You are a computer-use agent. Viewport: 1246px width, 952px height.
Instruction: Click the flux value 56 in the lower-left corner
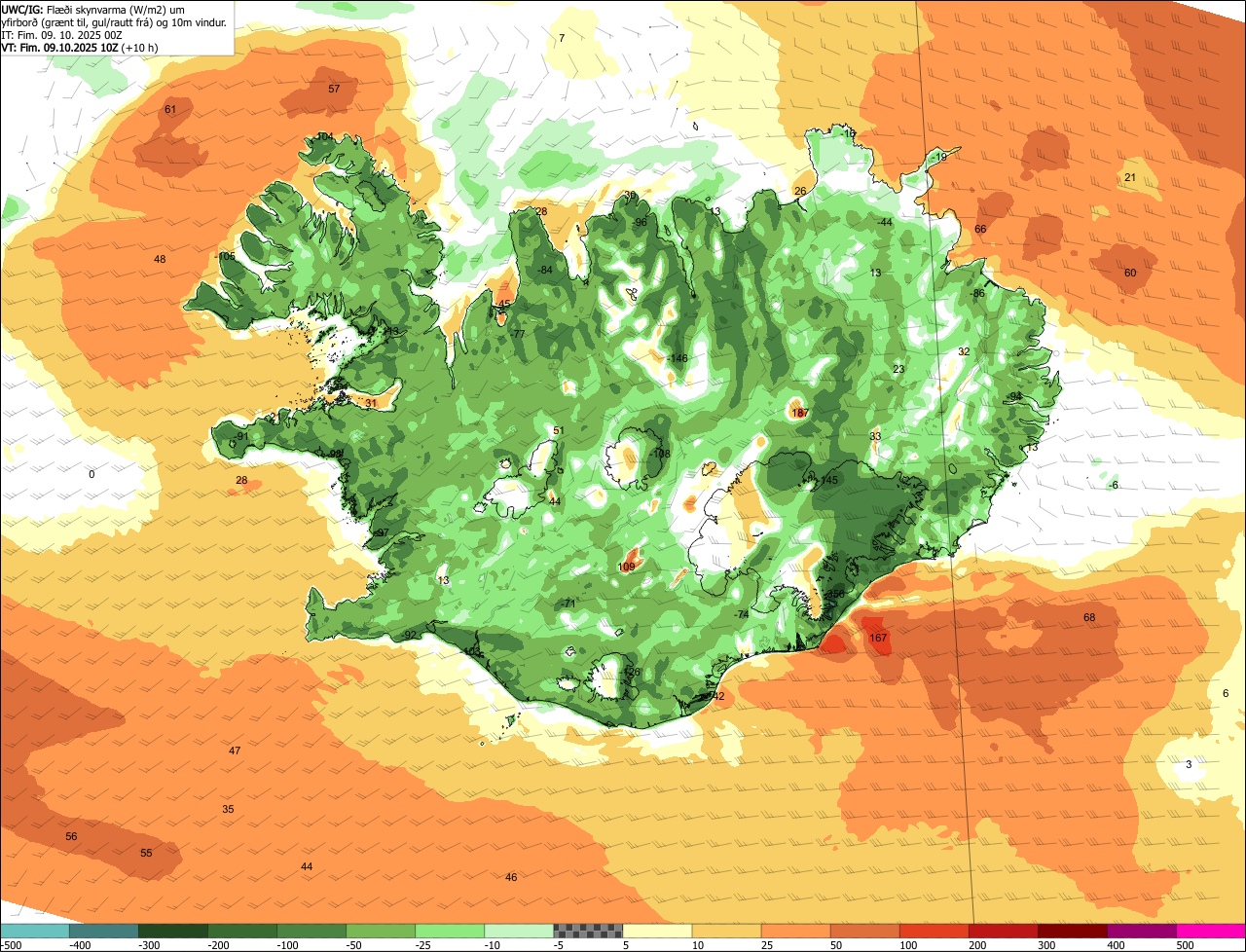point(71,836)
